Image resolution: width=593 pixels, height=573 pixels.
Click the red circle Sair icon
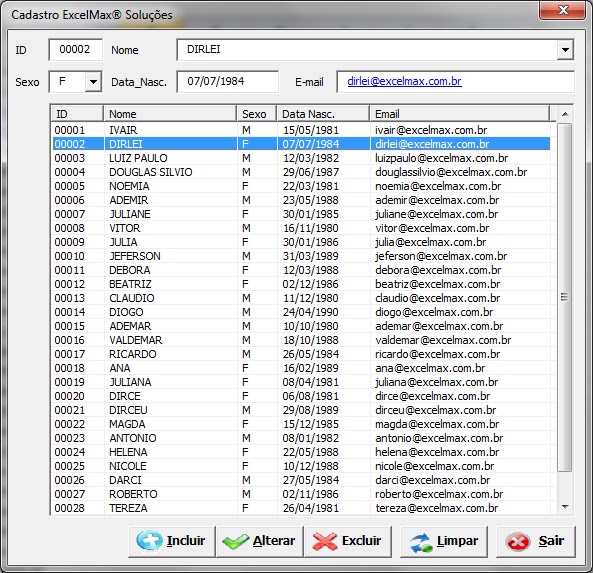point(518,542)
